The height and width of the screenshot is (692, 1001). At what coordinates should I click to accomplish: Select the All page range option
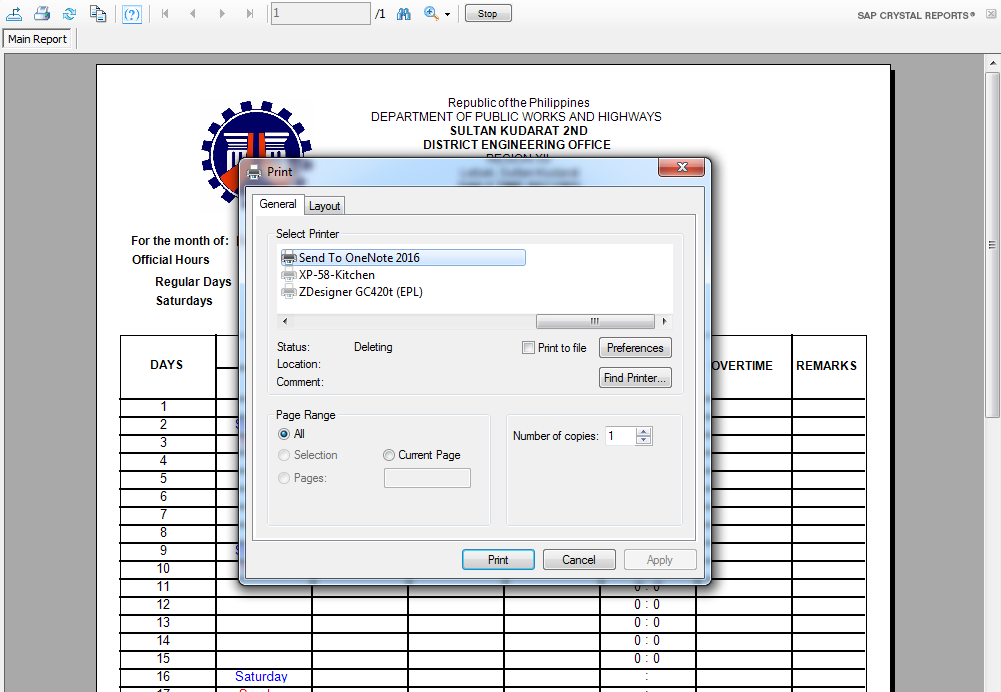284,434
